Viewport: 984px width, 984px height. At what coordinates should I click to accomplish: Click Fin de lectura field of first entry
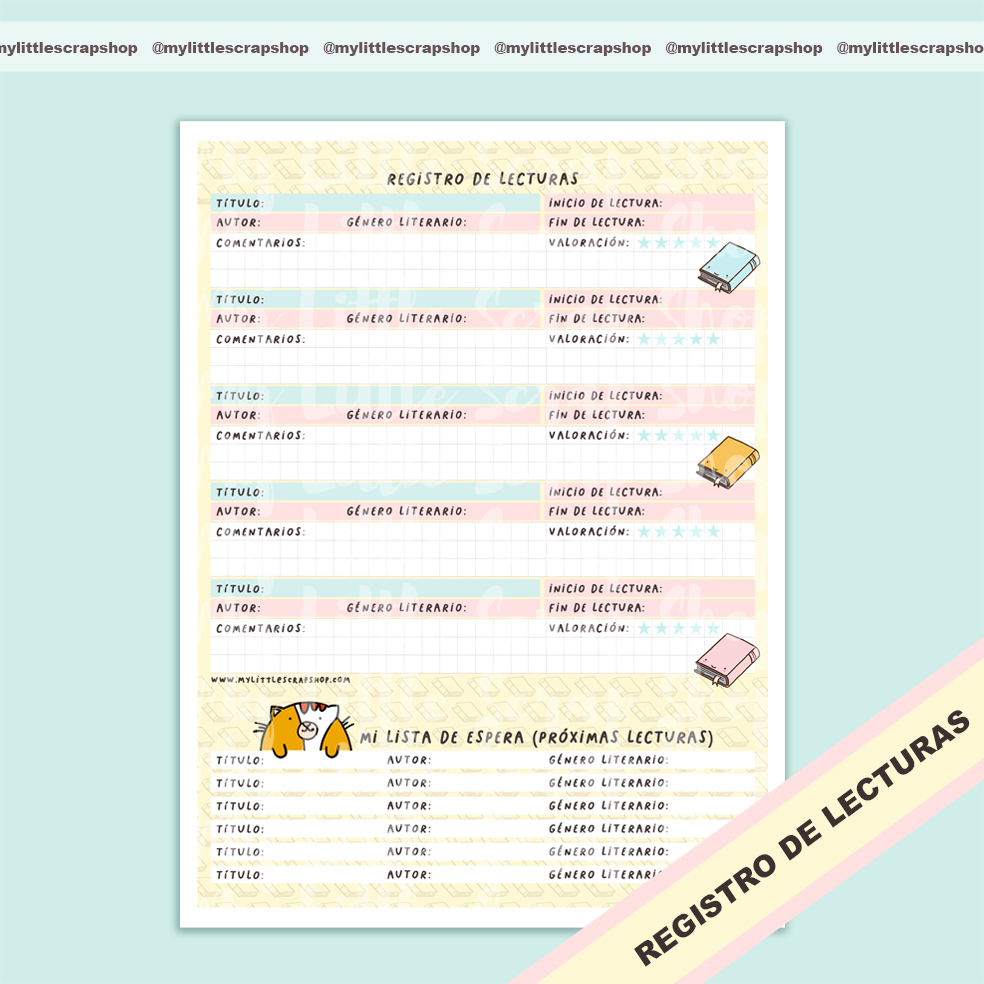click(650, 222)
